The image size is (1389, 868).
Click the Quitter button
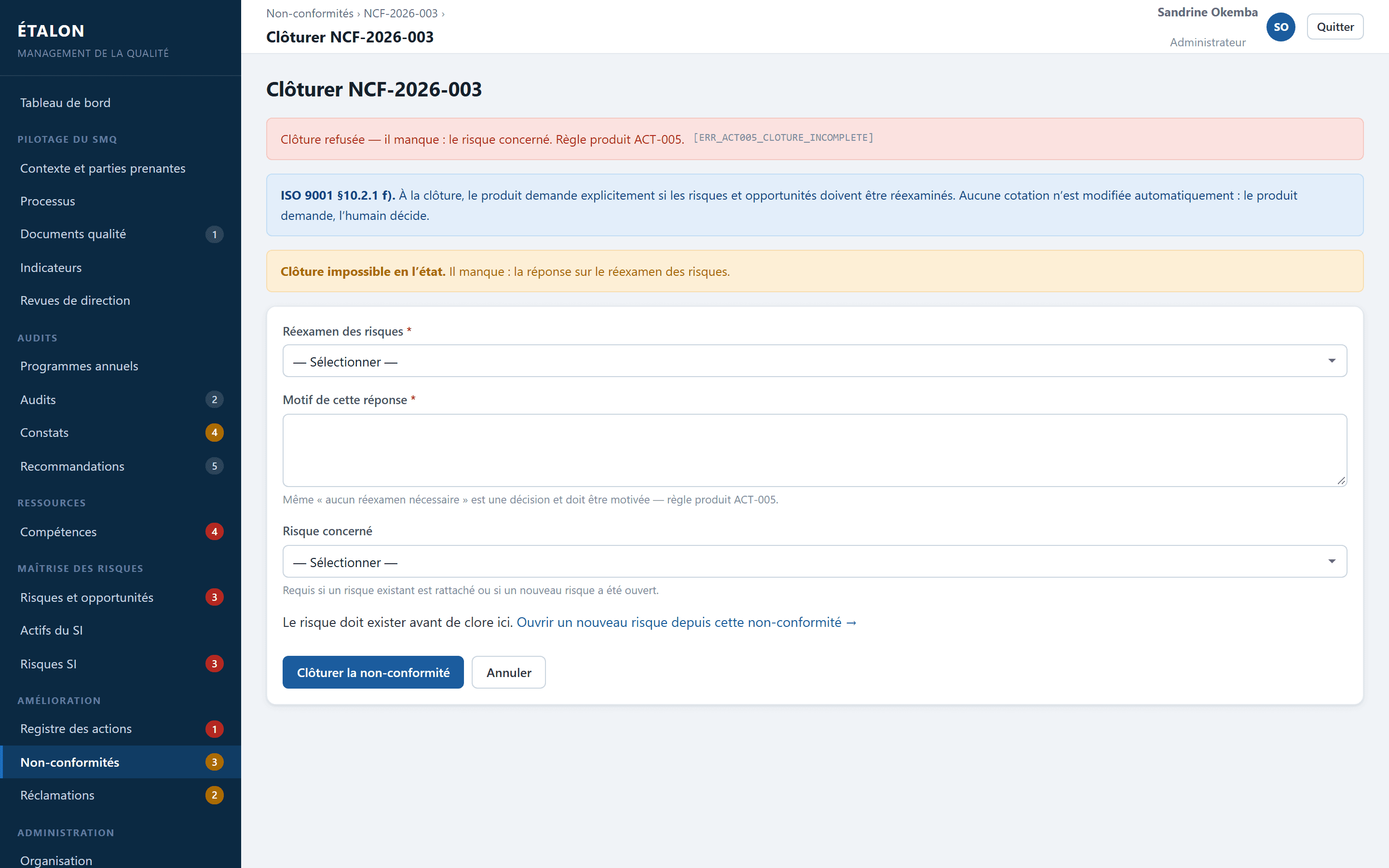click(x=1335, y=27)
